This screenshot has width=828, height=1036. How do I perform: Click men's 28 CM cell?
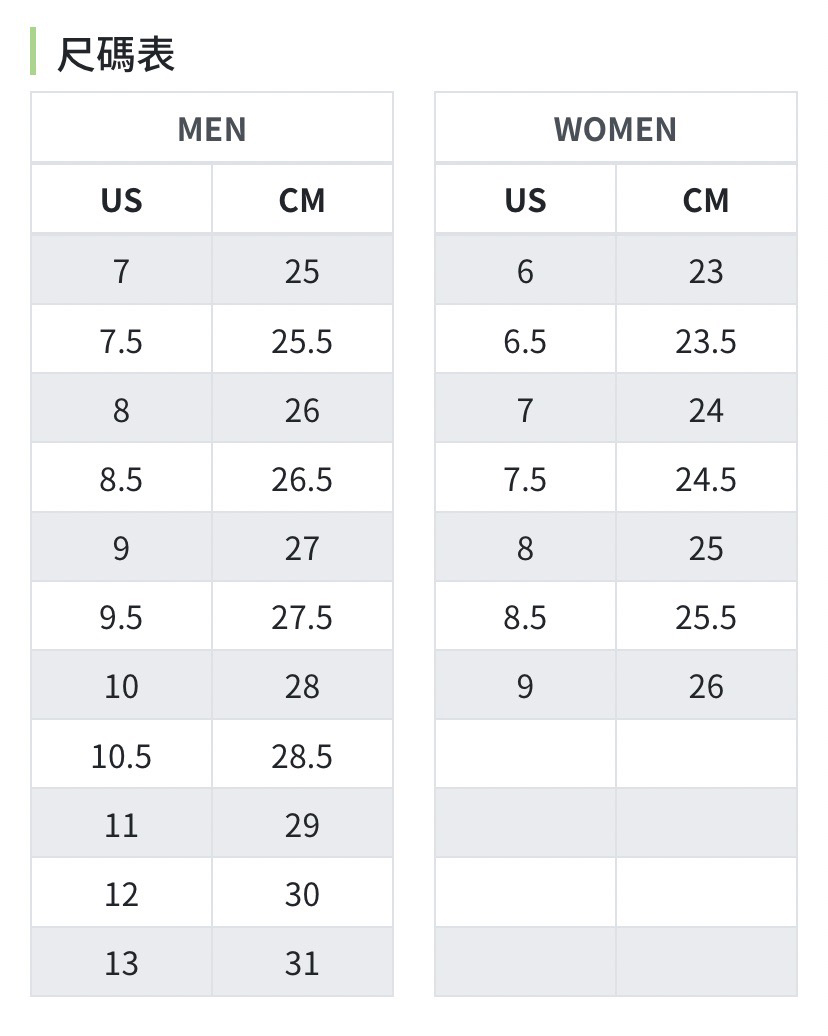click(302, 687)
